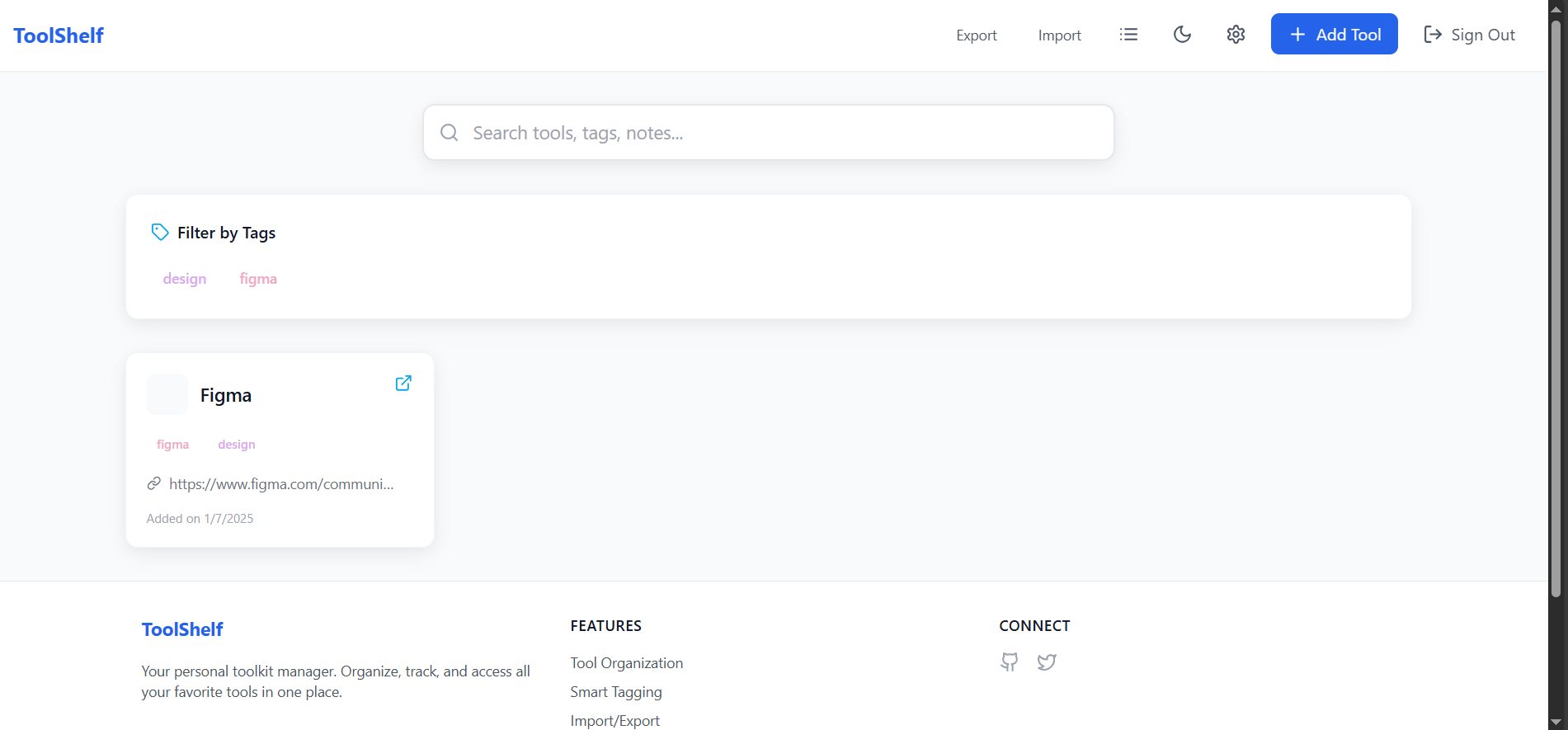Click the Figma card title
This screenshot has width=1568, height=730.
click(x=226, y=395)
